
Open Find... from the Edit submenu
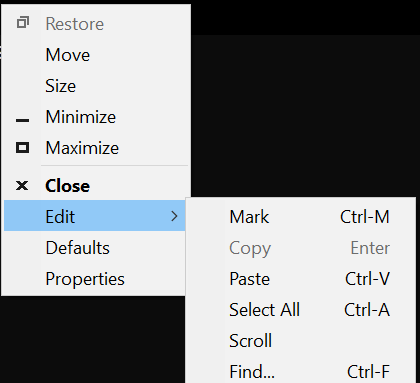pyautogui.click(x=301, y=371)
